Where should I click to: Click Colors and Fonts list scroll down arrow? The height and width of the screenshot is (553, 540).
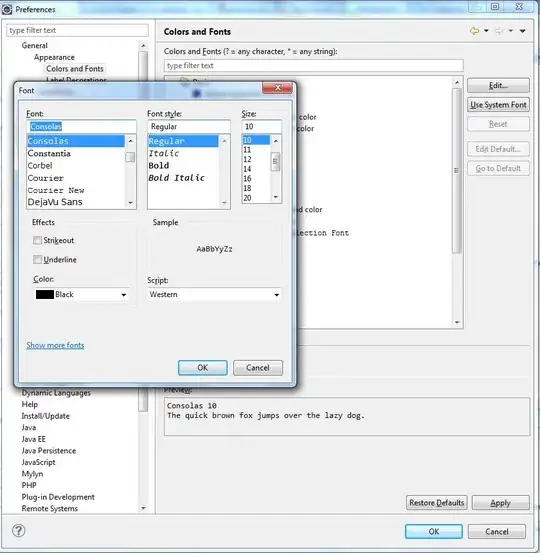pyautogui.click(x=457, y=322)
